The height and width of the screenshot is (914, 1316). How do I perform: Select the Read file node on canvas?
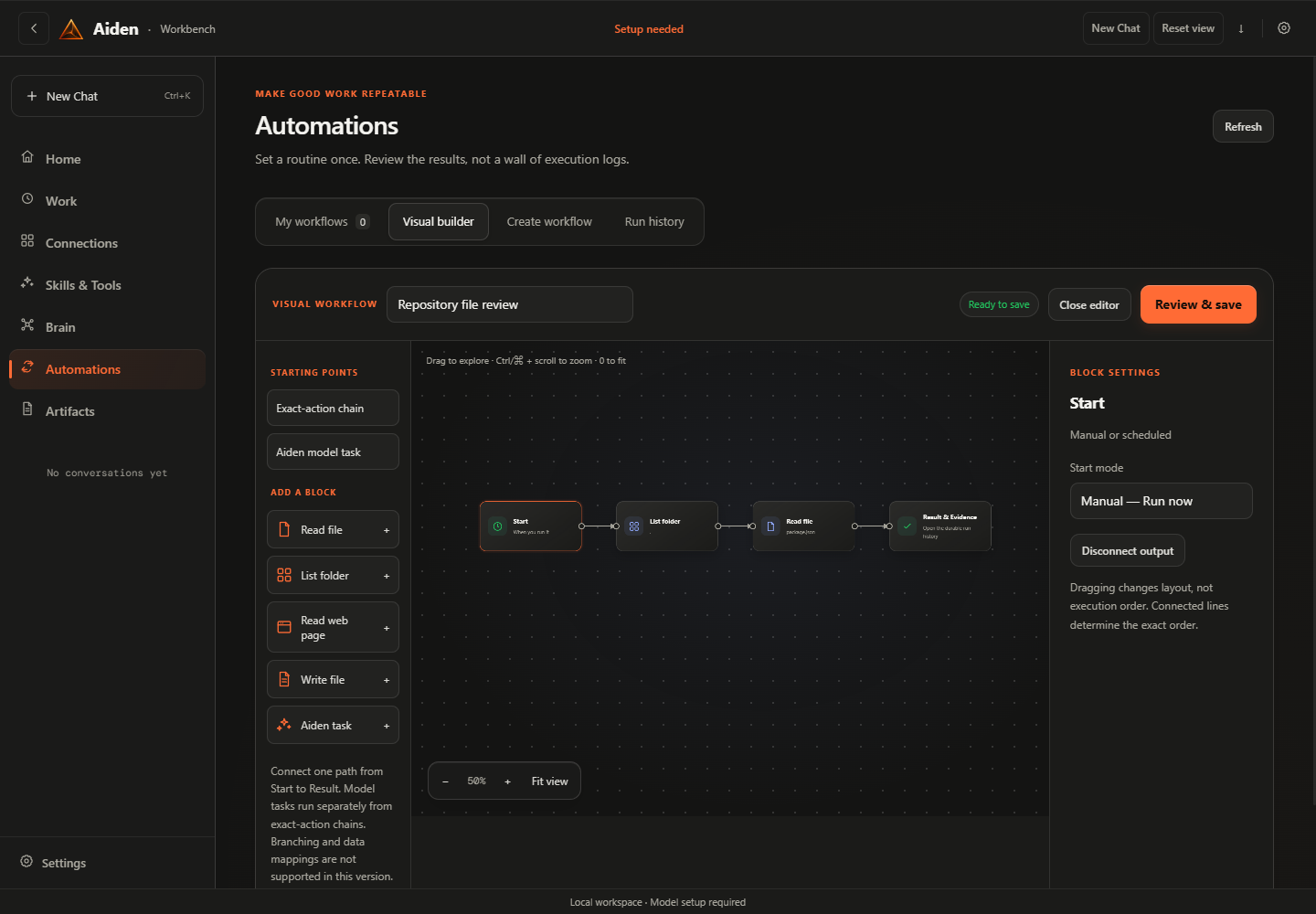[804, 526]
